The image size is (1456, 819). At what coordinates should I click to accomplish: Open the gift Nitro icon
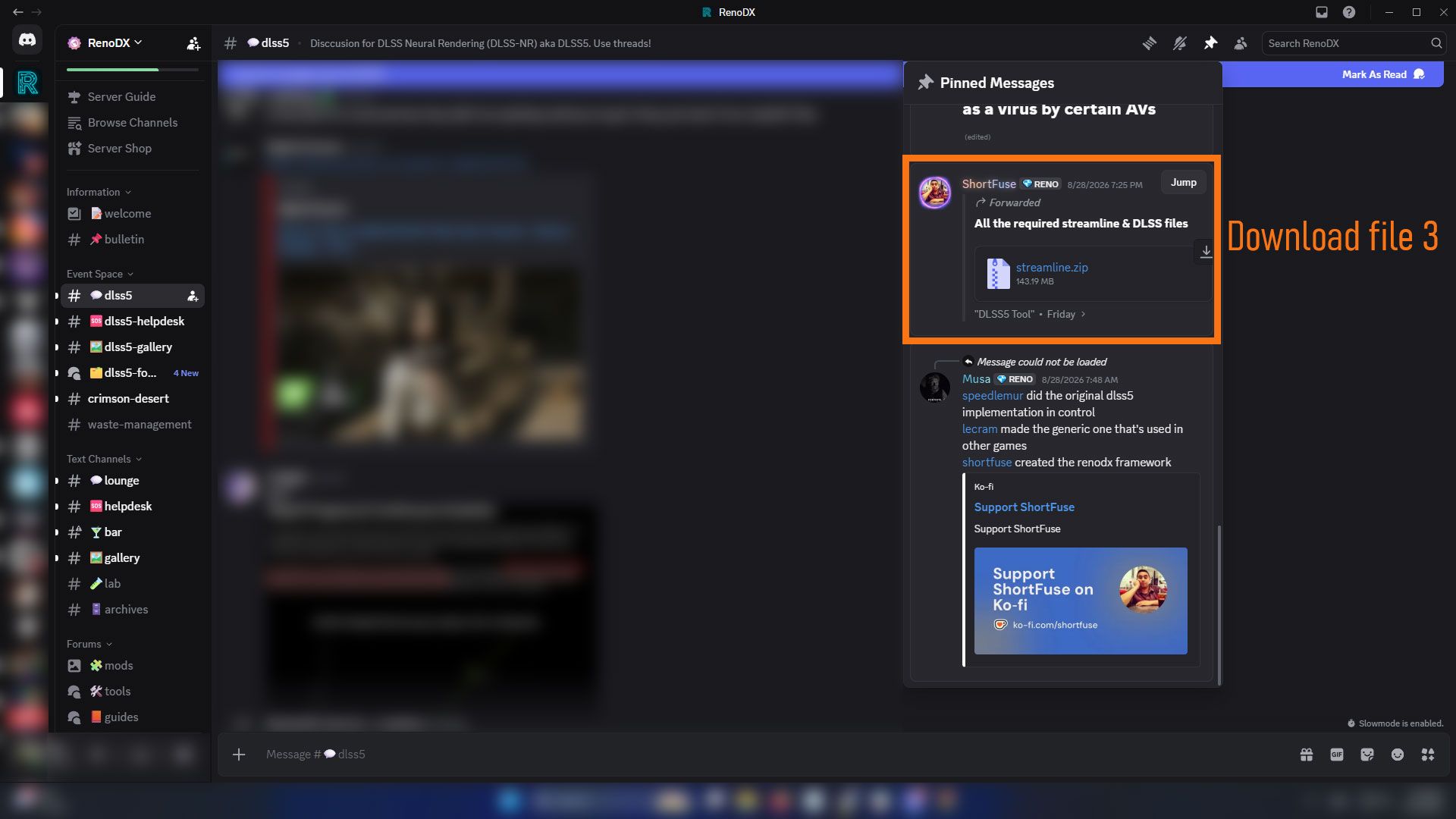coord(1307,755)
